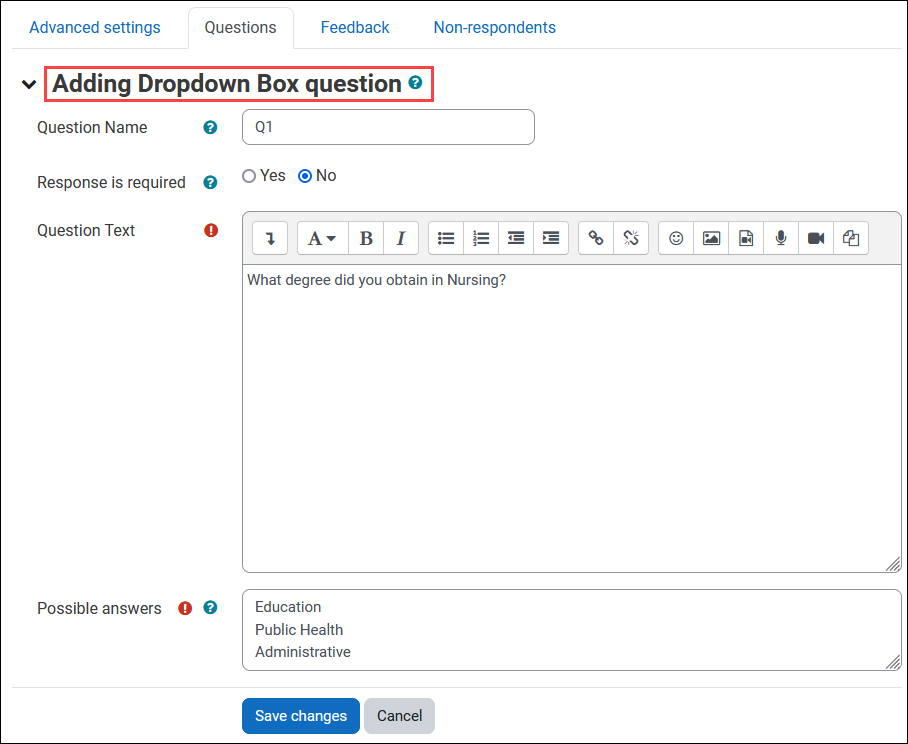Viewport: 908px width, 744px height.
Task: Record video using the camera icon
Action: [815, 237]
